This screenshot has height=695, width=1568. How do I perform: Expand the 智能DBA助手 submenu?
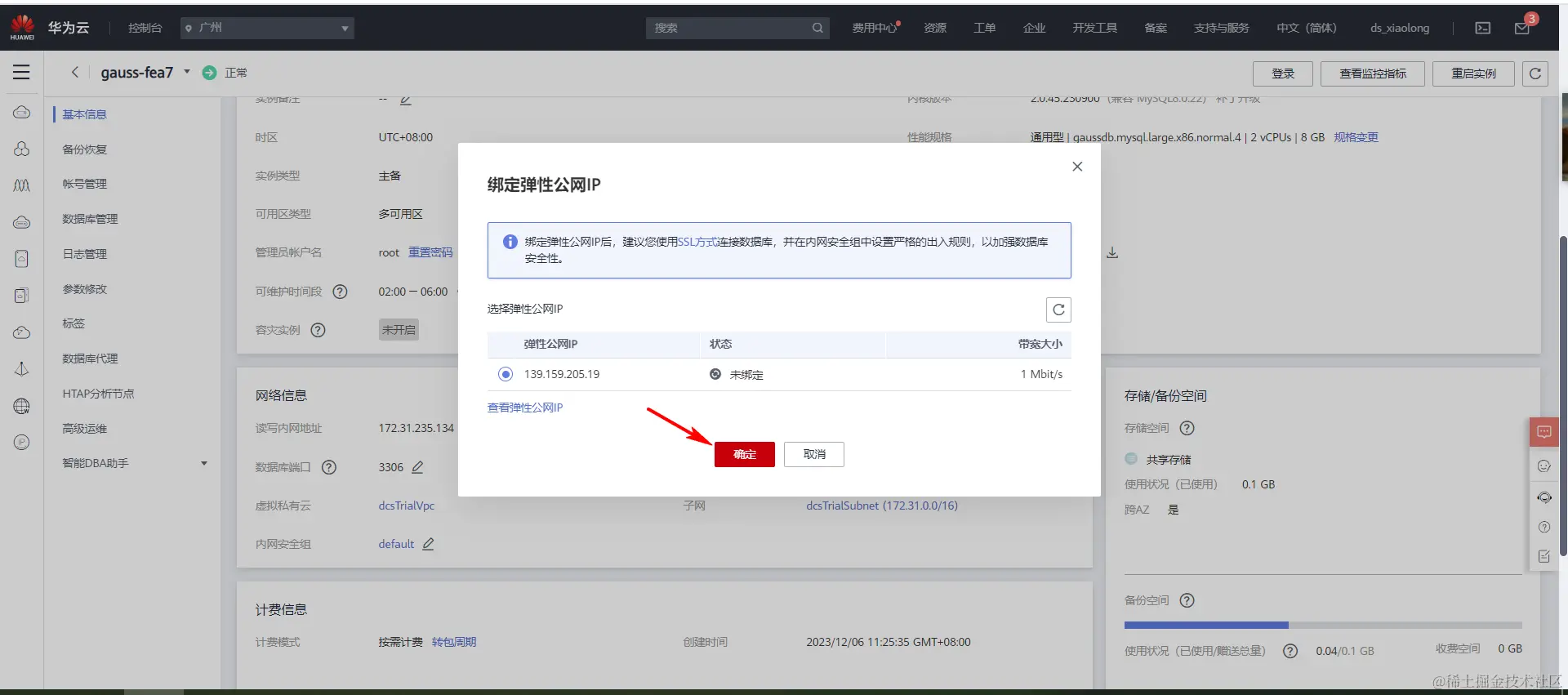[204, 463]
